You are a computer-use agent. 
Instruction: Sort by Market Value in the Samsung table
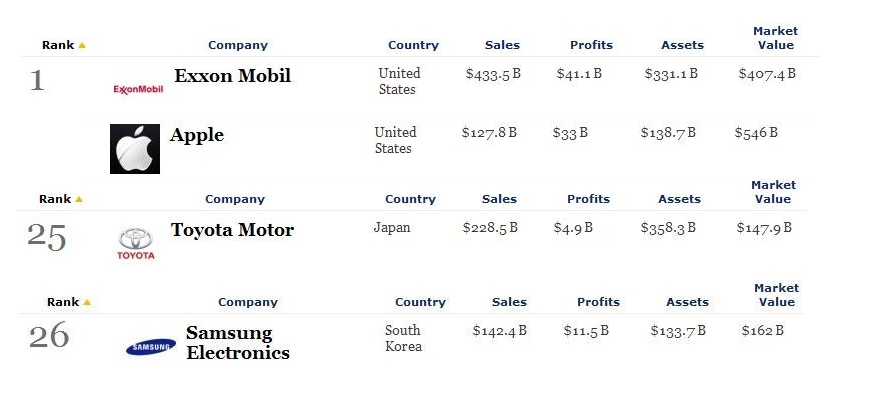(777, 295)
